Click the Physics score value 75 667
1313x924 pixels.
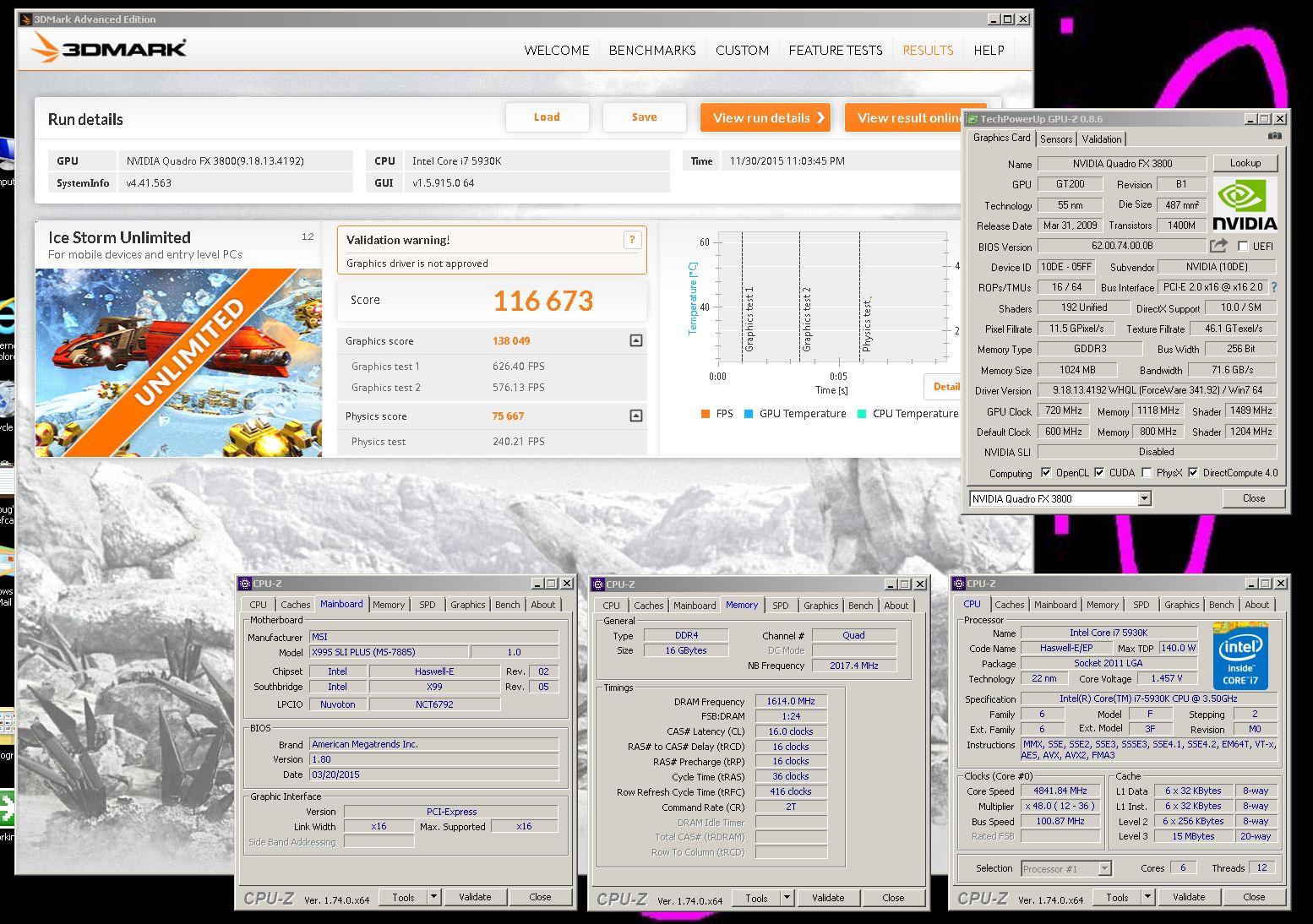[508, 416]
